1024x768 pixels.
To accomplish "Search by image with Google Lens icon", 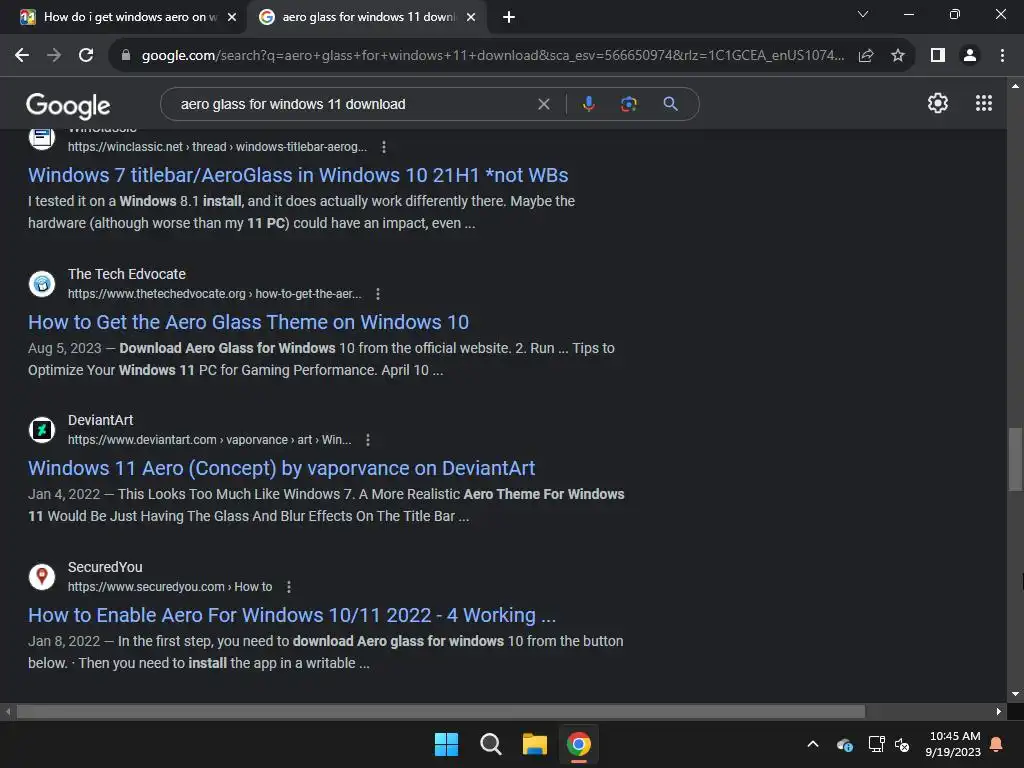I will click(x=628, y=104).
